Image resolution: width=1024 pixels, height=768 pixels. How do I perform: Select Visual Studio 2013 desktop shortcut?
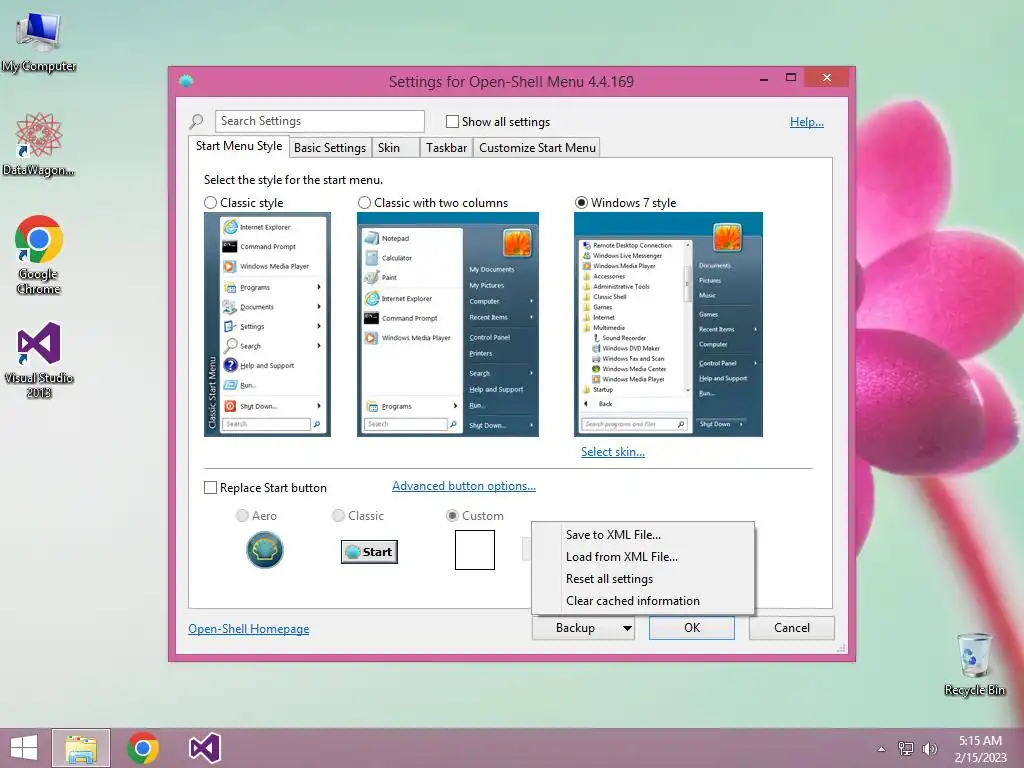pyautogui.click(x=39, y=359)
